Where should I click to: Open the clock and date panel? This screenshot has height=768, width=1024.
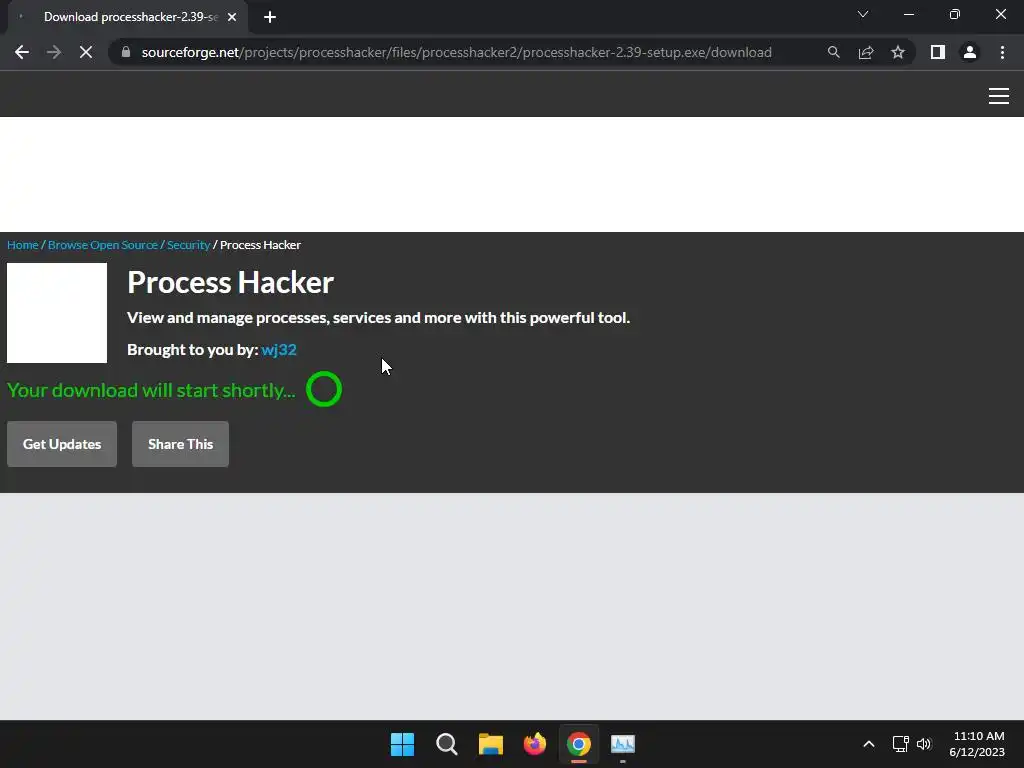978,744
